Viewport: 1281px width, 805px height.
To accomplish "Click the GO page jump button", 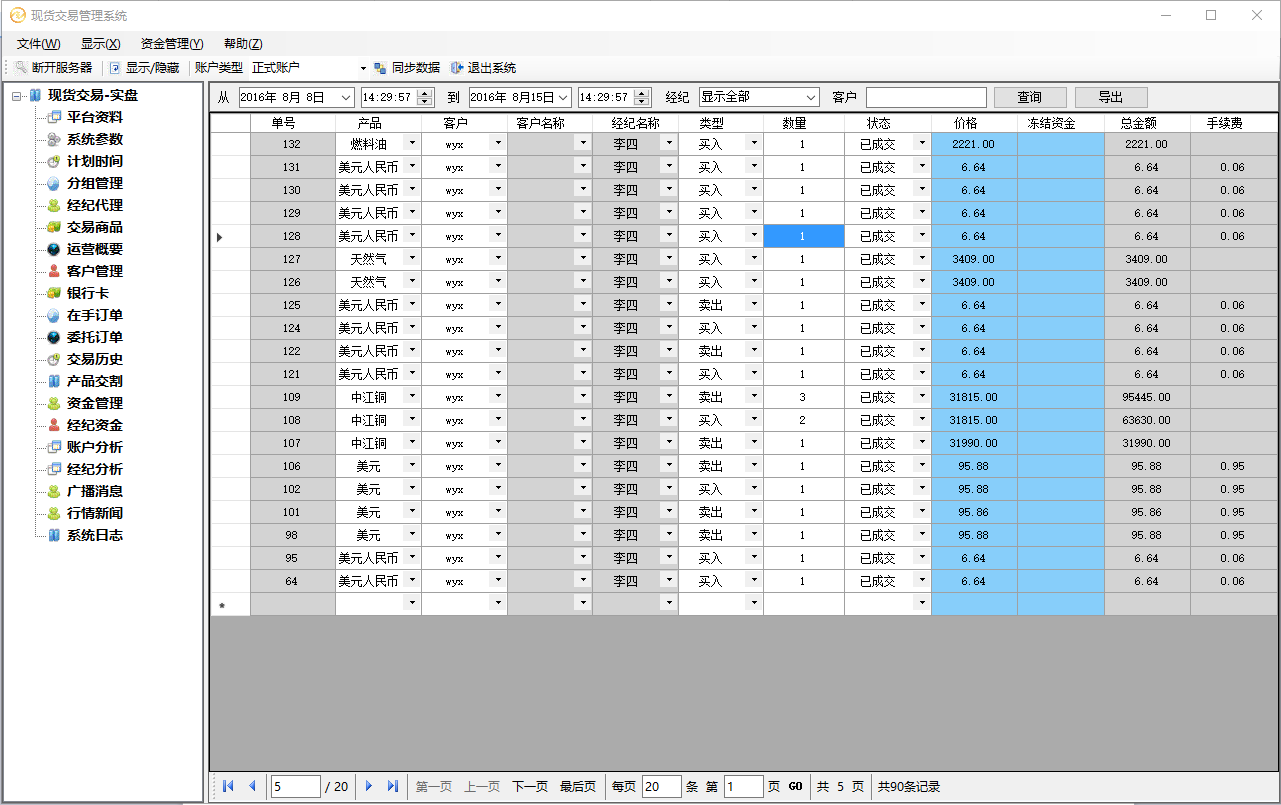I will click(795, 787).
